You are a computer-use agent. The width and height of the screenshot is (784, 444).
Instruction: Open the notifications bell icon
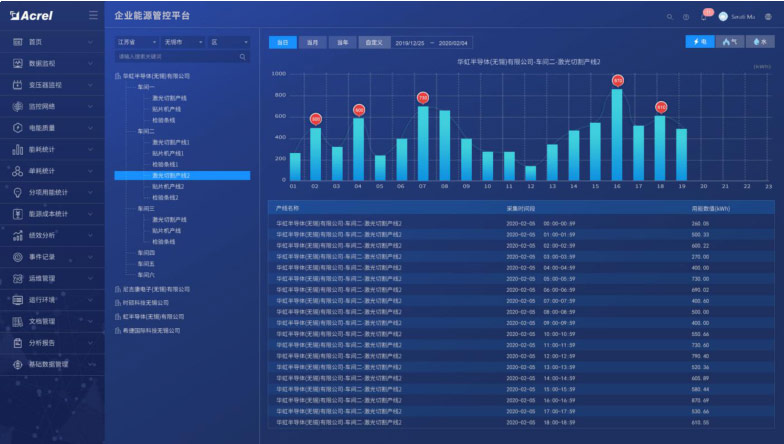(703, 17)
